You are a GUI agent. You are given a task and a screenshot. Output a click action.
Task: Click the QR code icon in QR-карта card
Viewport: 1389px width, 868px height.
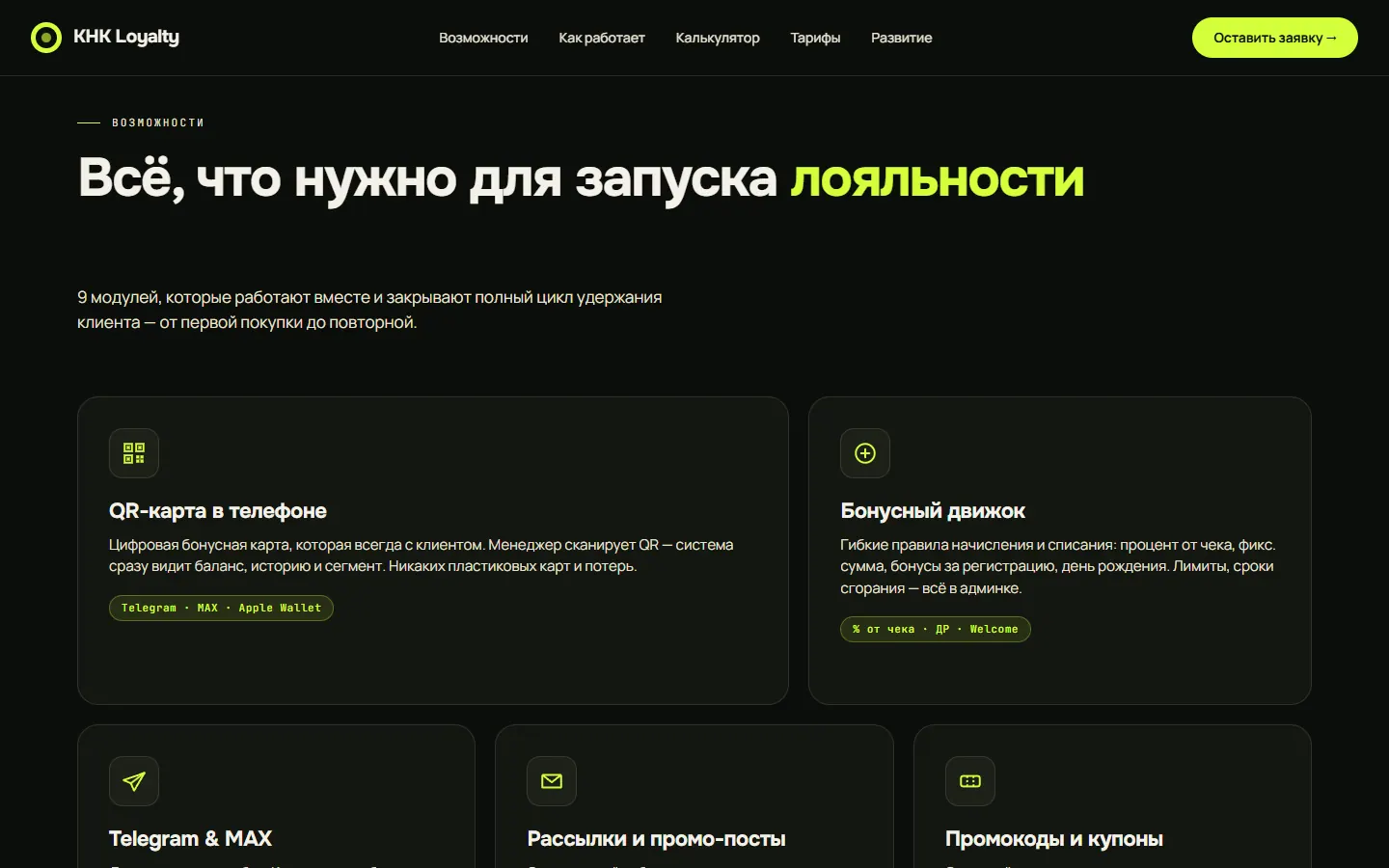click(x=134, y=453)
